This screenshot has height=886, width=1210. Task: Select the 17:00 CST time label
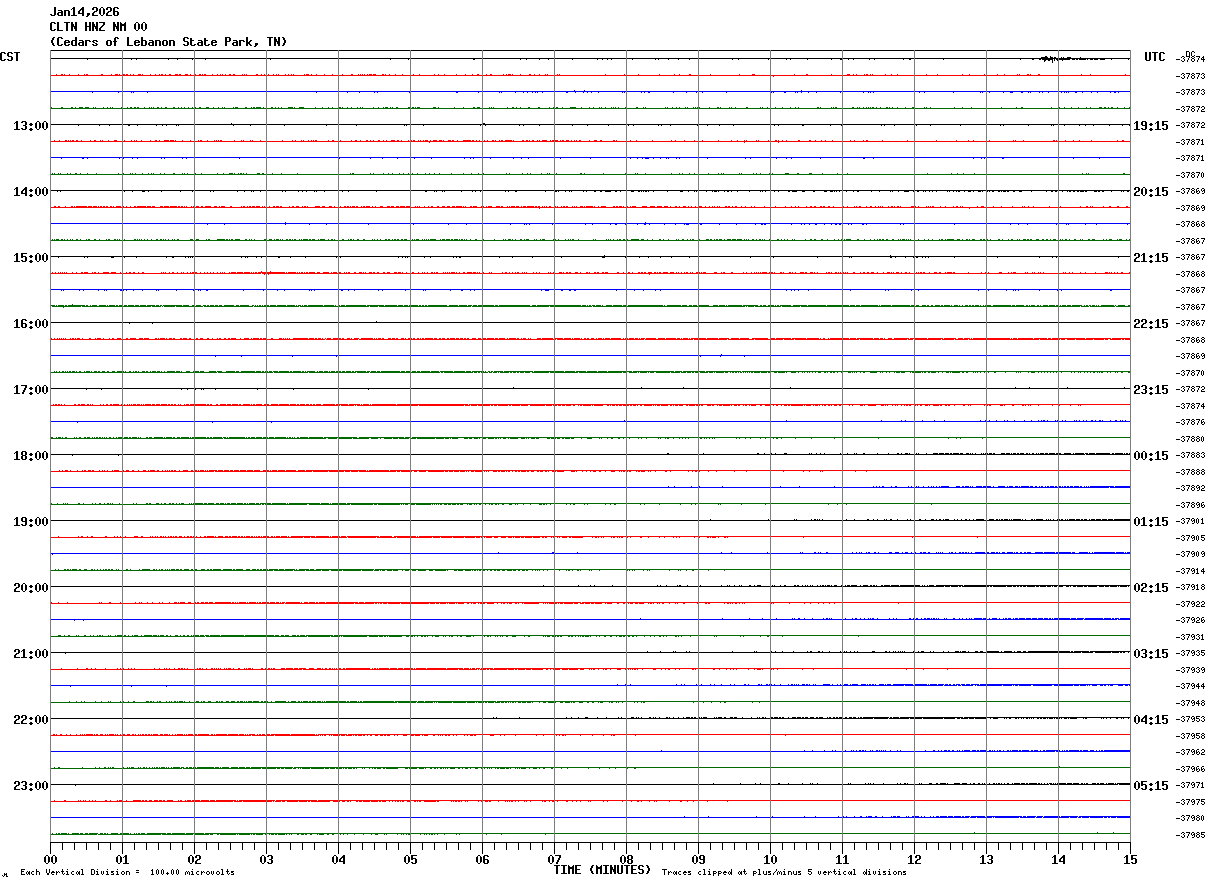click(x=30, y=390)
